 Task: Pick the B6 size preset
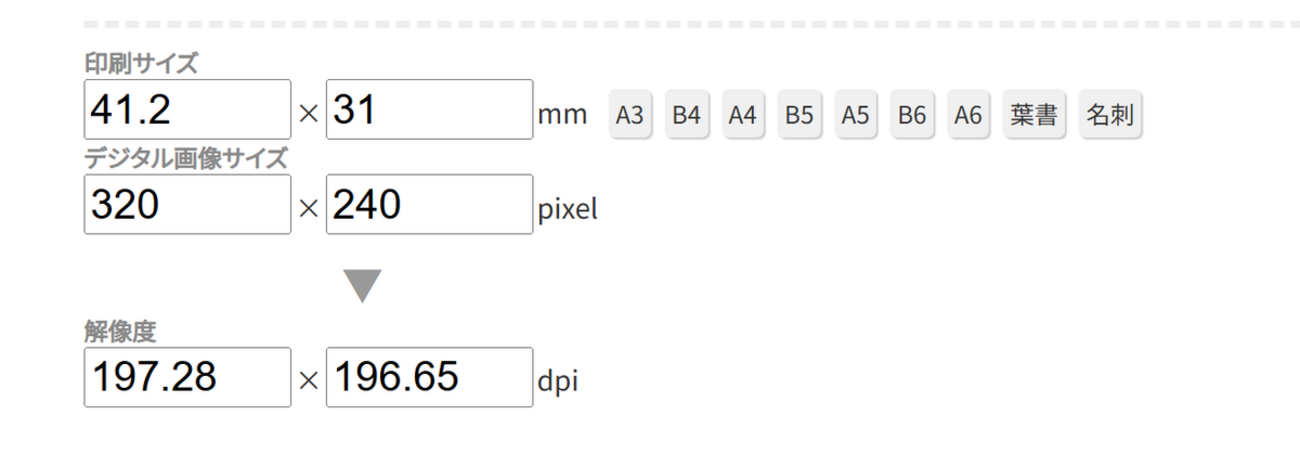tap(911, 115)
